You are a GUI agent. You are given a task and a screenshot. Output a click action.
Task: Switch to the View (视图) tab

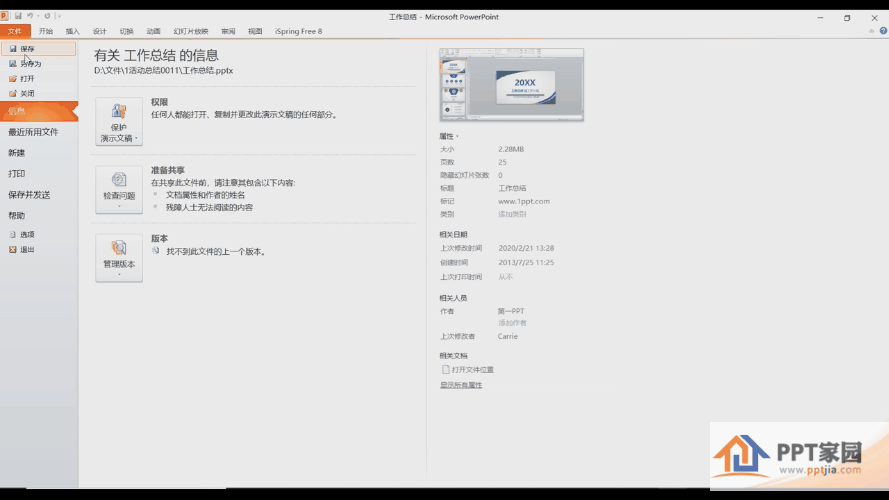tap(255, 31)
